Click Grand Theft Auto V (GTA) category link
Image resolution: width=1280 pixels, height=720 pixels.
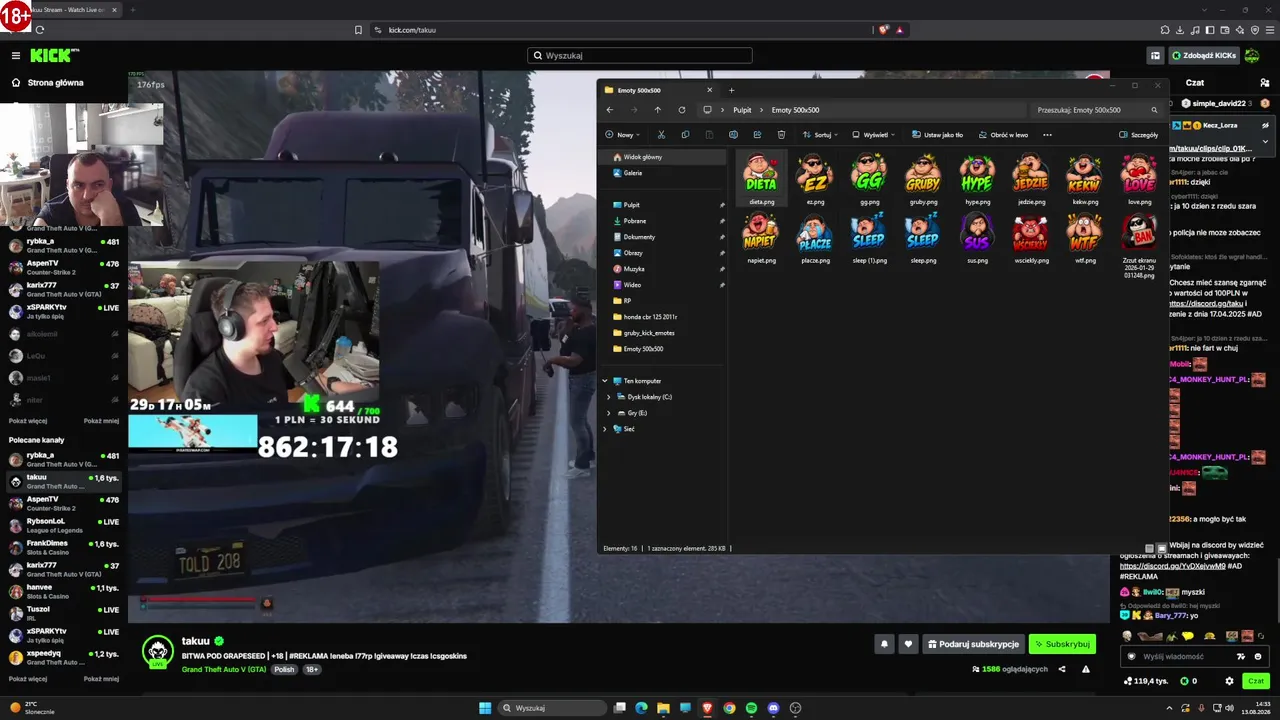[x=224, y=669]
